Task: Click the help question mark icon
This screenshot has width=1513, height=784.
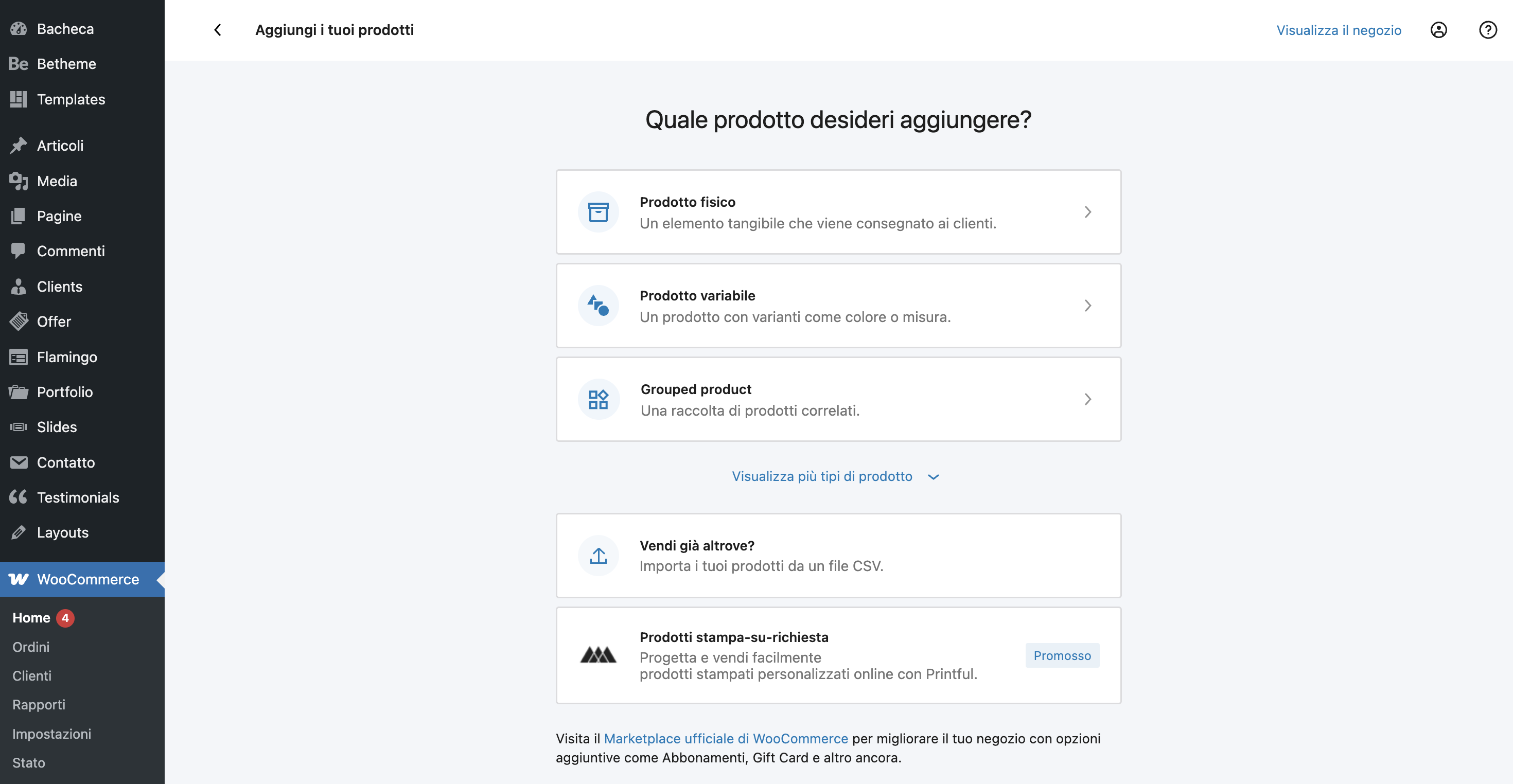Action: [1487, 30]
